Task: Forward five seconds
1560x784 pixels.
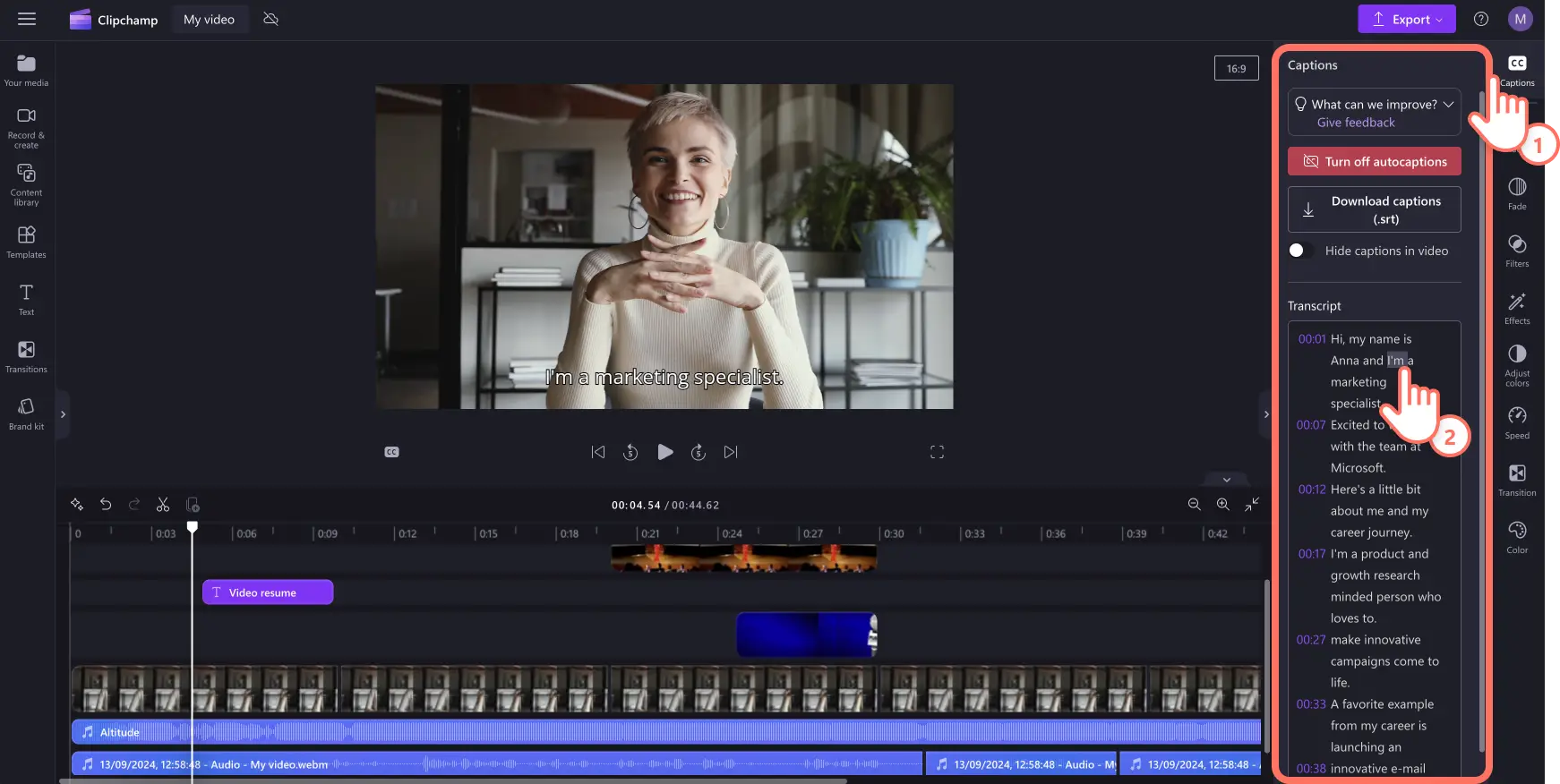Action: 699,452
